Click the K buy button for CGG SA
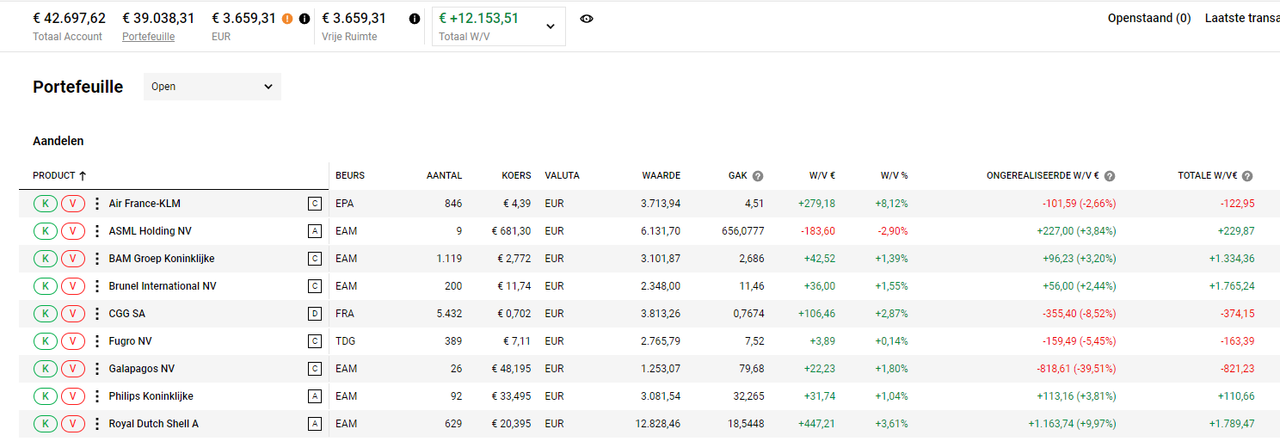 click(x=45, y=314)
